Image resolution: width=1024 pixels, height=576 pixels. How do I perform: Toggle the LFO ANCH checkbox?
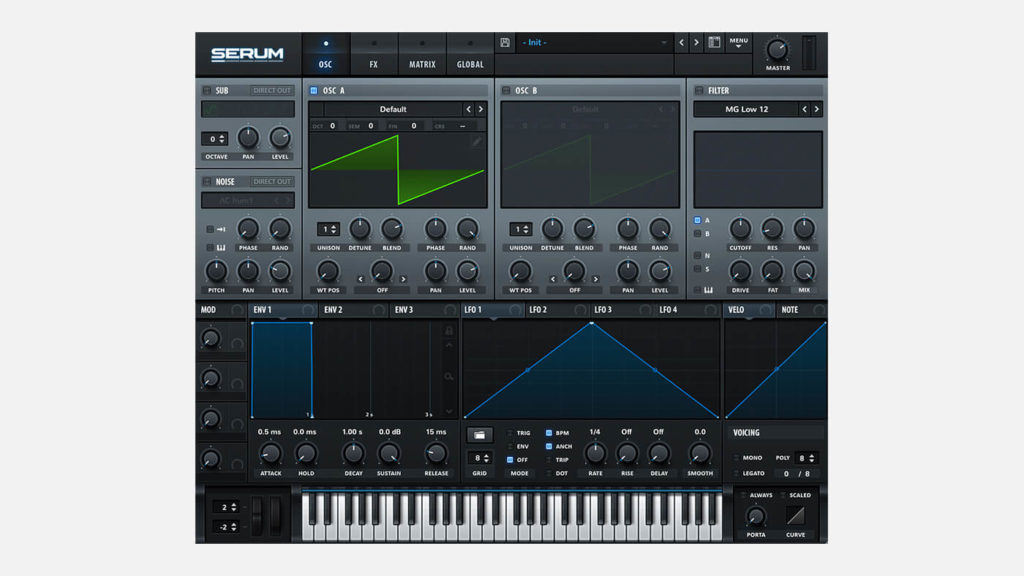point(549,447)
